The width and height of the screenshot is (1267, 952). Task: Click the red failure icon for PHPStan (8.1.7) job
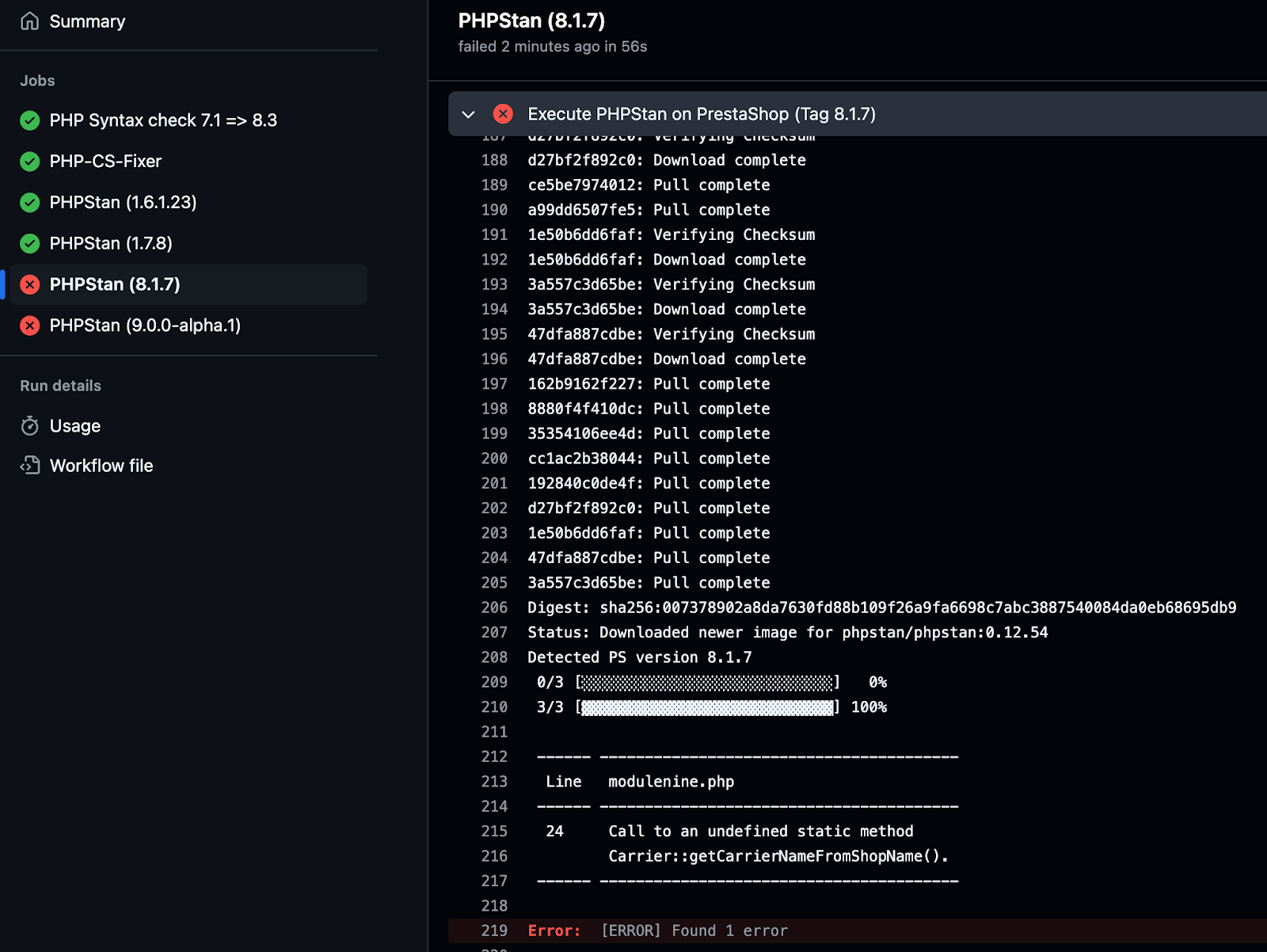tap(30, 284)
